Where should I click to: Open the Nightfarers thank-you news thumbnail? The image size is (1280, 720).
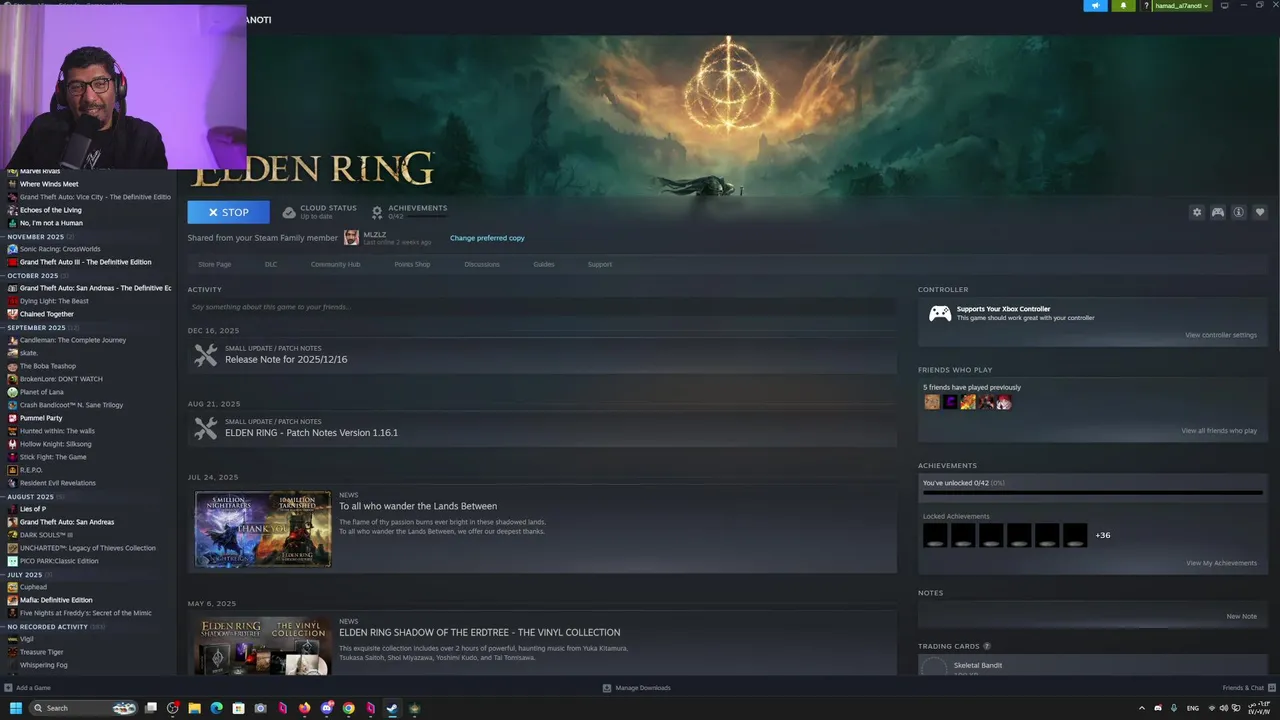click(x=263, y=529)
